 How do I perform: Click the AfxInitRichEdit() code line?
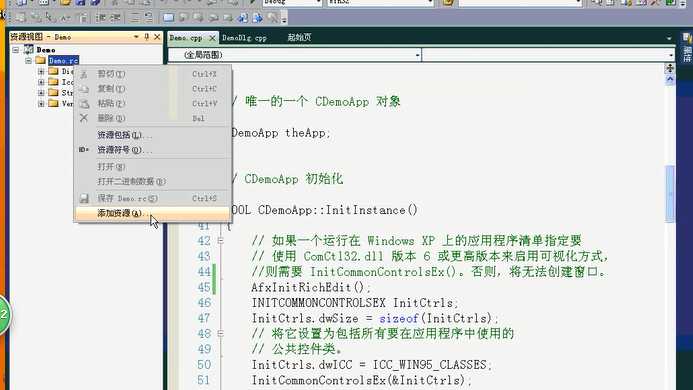click(x=311, y=287)
